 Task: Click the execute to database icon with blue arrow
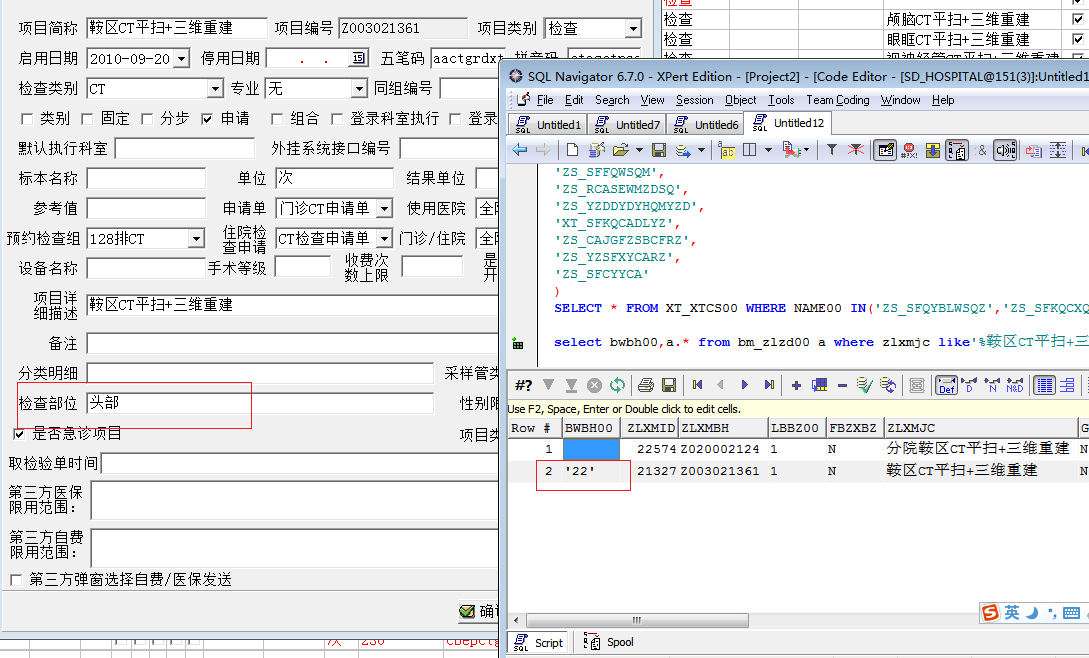(x=683, y=149)
